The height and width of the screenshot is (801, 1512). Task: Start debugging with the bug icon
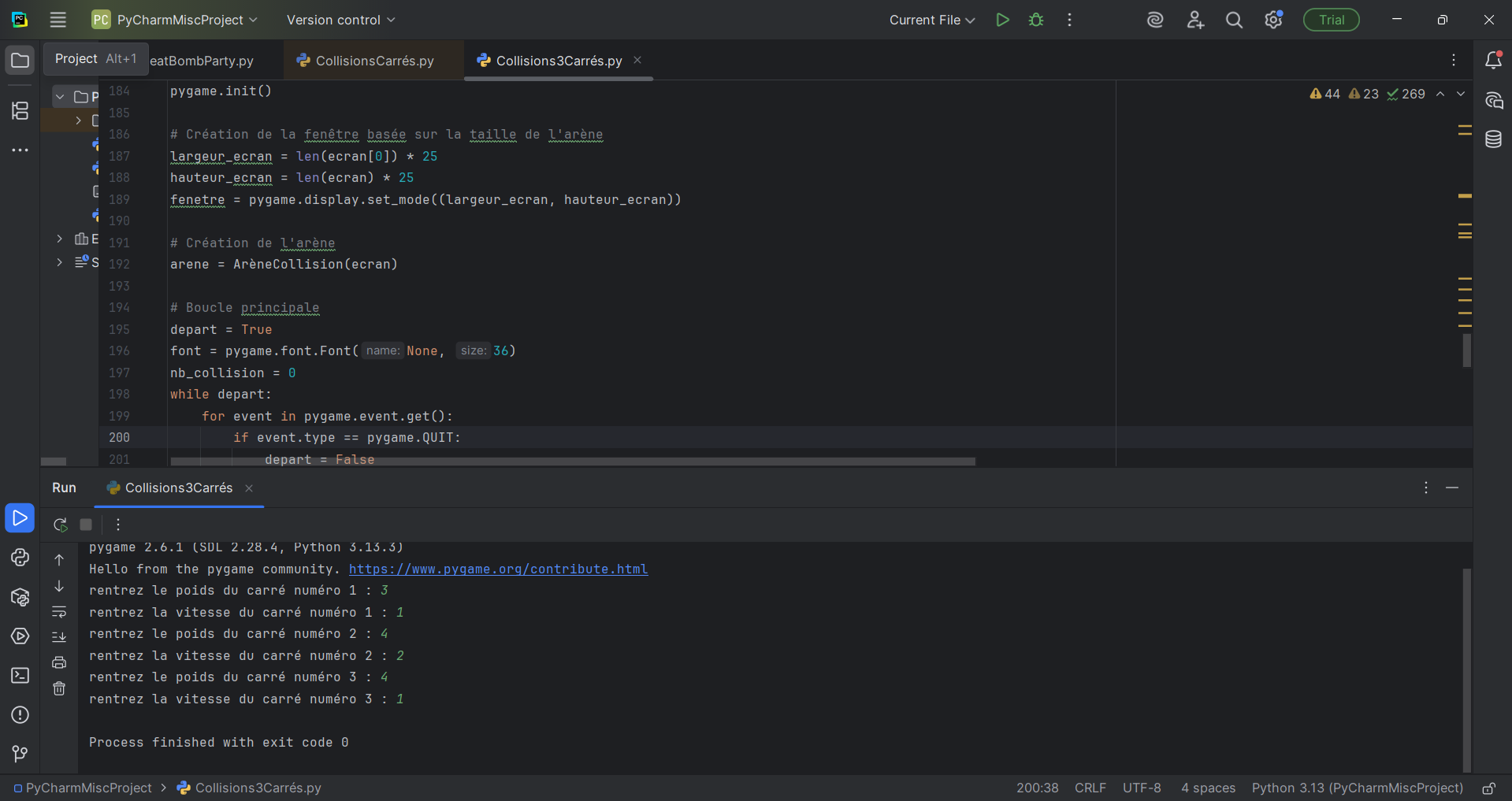pyautogui.click(x=1036, y=20)
